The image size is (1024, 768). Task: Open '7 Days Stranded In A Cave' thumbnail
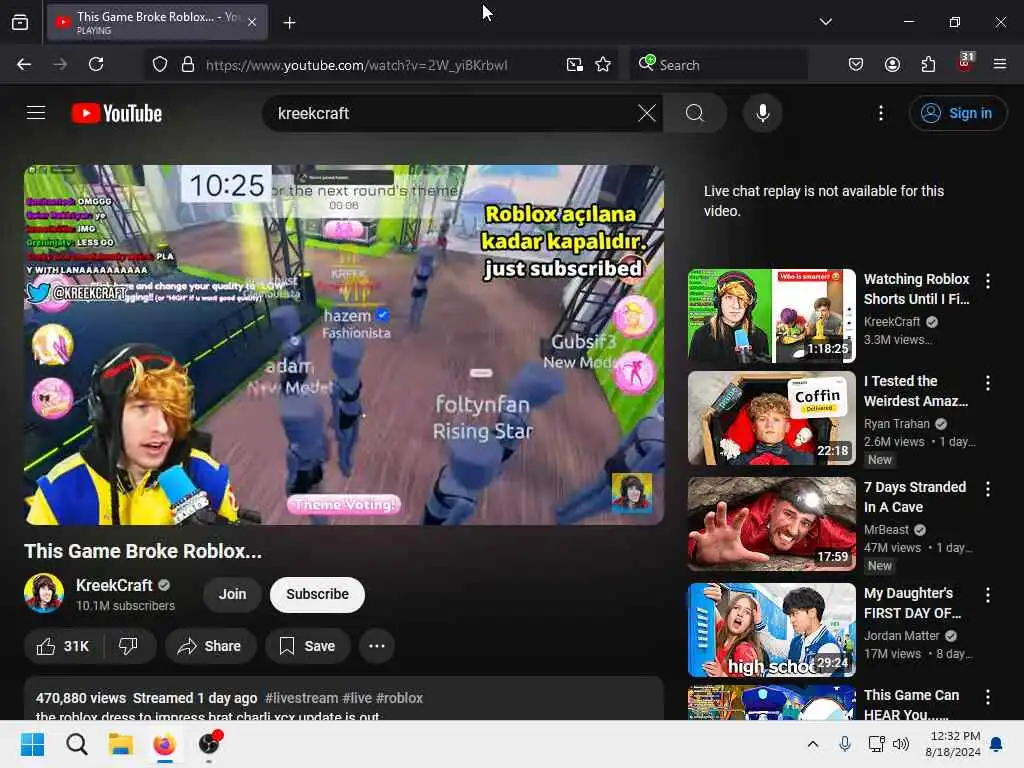click(x=771, y=524)
